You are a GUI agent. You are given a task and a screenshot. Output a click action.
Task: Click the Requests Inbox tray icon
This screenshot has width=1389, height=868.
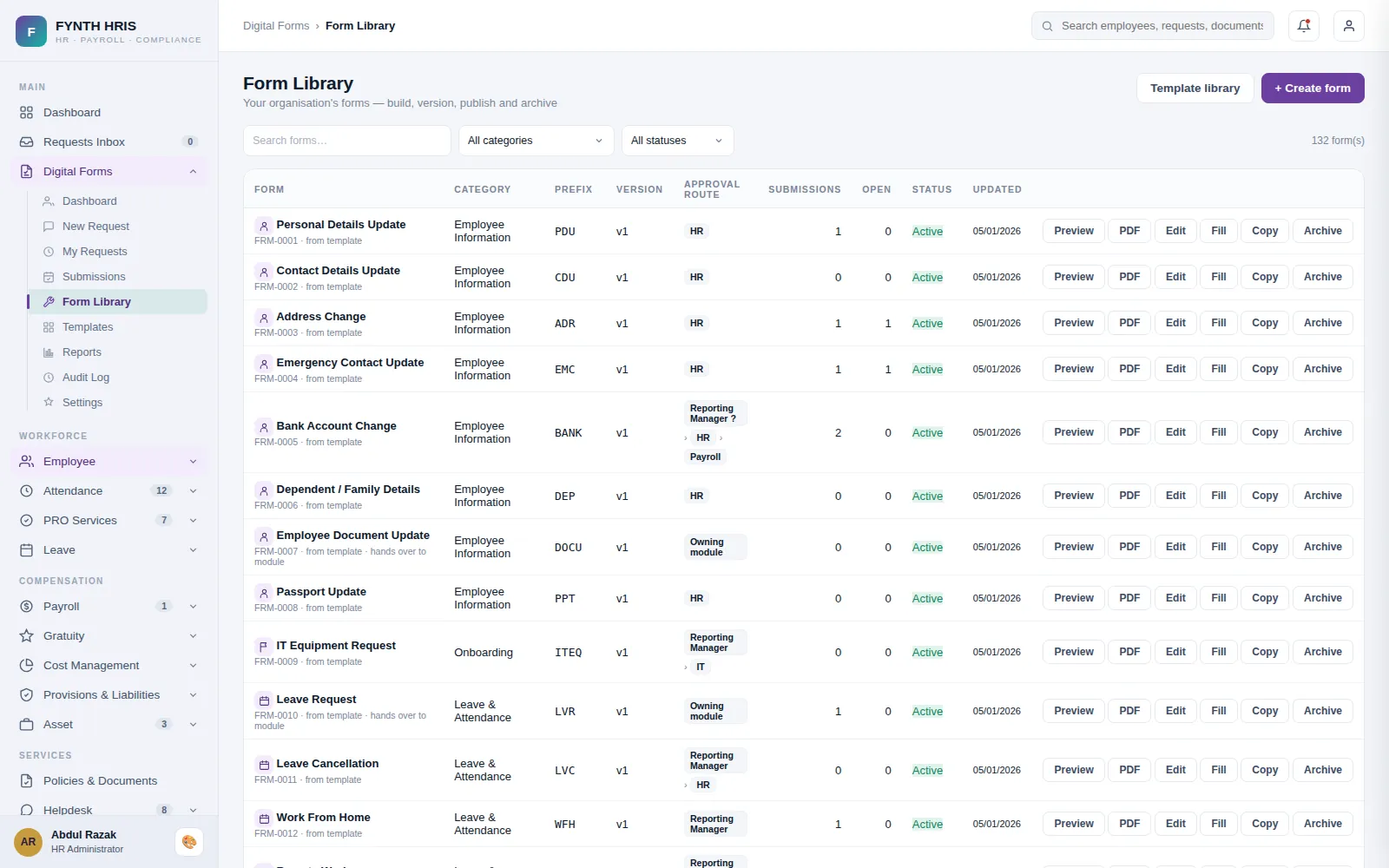[26, 142]
